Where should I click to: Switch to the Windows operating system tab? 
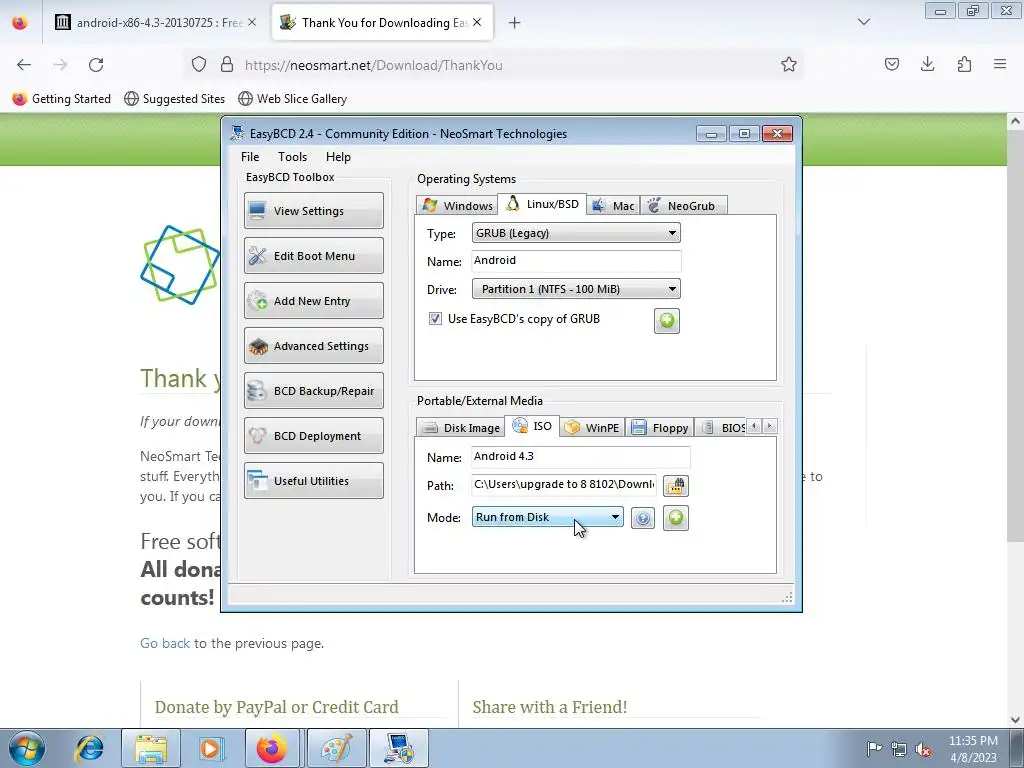(x=456, y=205)
